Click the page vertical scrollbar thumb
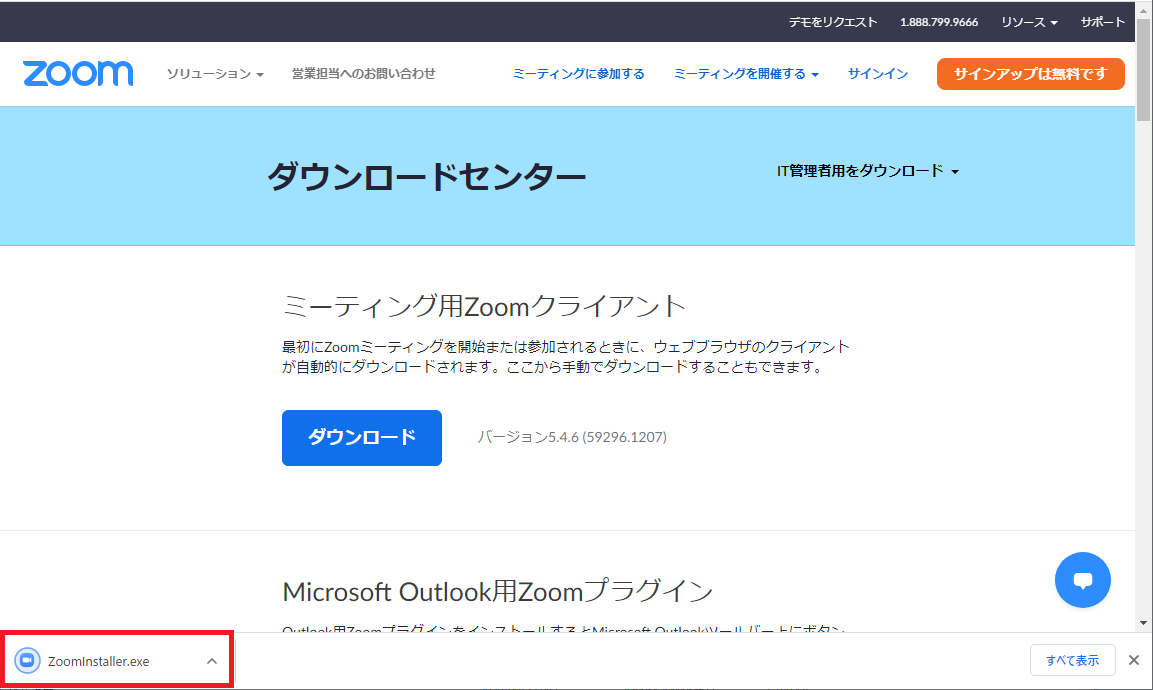Screen dimensions: 1153x690 [1143, 70]
